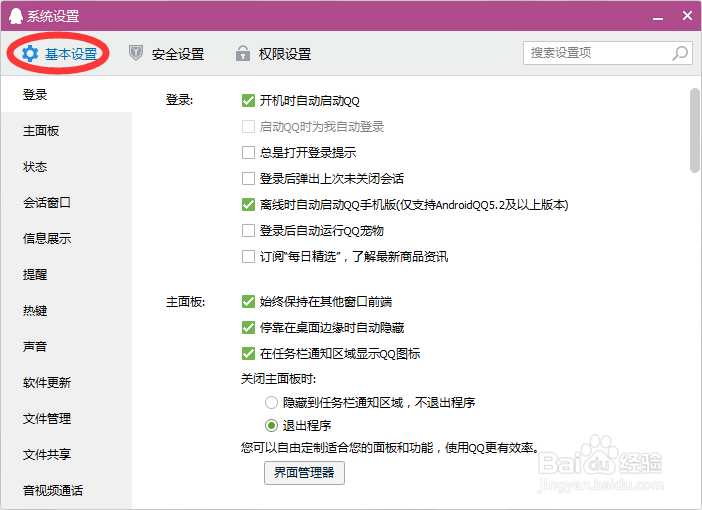Image resolution: width=702 pixels, height=510 pixels.
Task: Open 软件更新 sidebar section
Action: click(x=67, y=382)
